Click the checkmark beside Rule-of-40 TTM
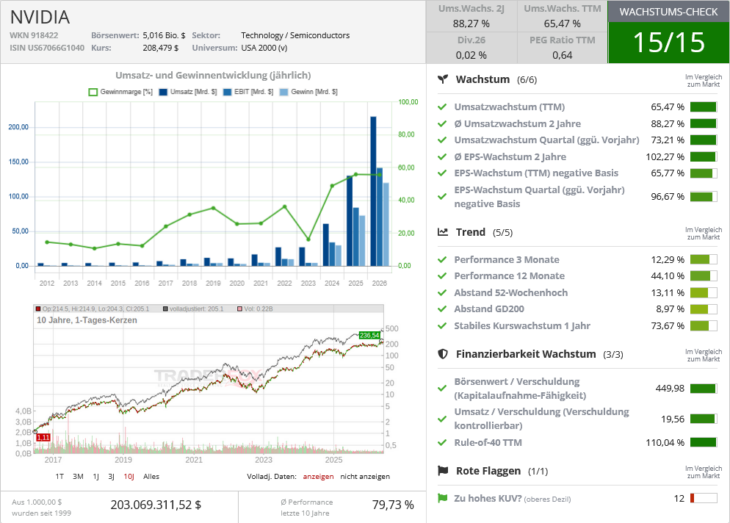The width and height of the screenshot is (730, 523). pos(442,443)
